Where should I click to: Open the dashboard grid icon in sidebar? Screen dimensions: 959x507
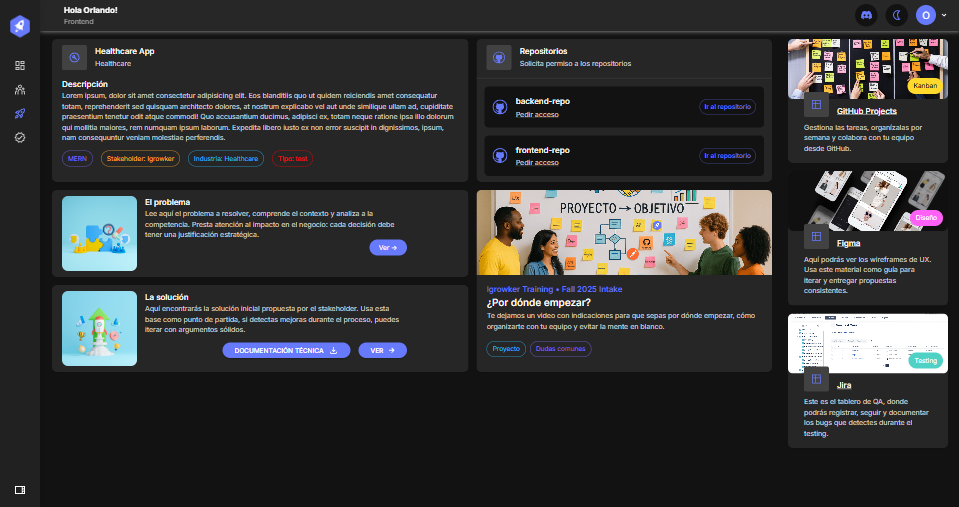[20, 65]
